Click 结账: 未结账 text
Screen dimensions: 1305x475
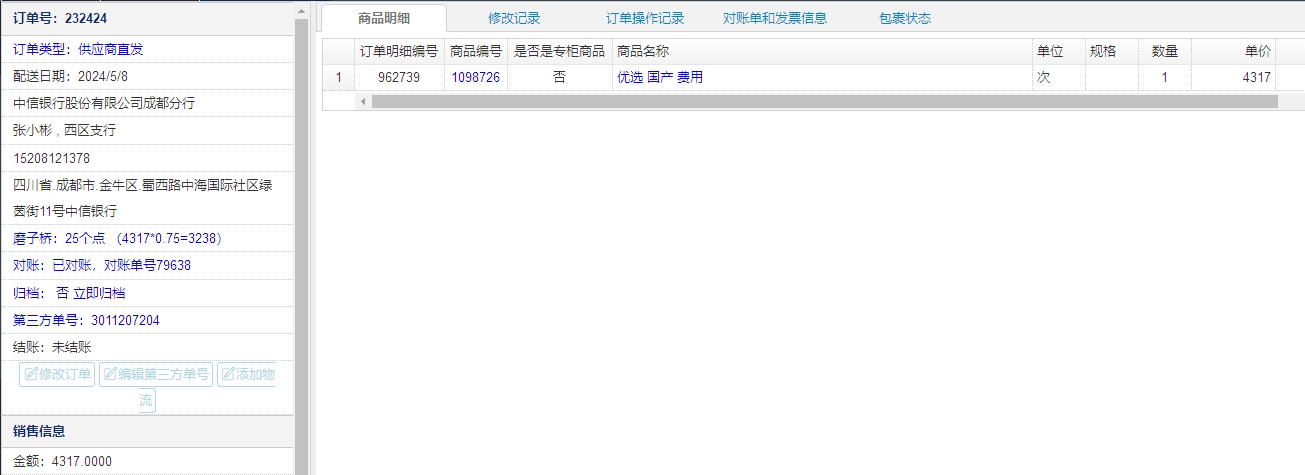pyautogui.click(x=52, y=347)
